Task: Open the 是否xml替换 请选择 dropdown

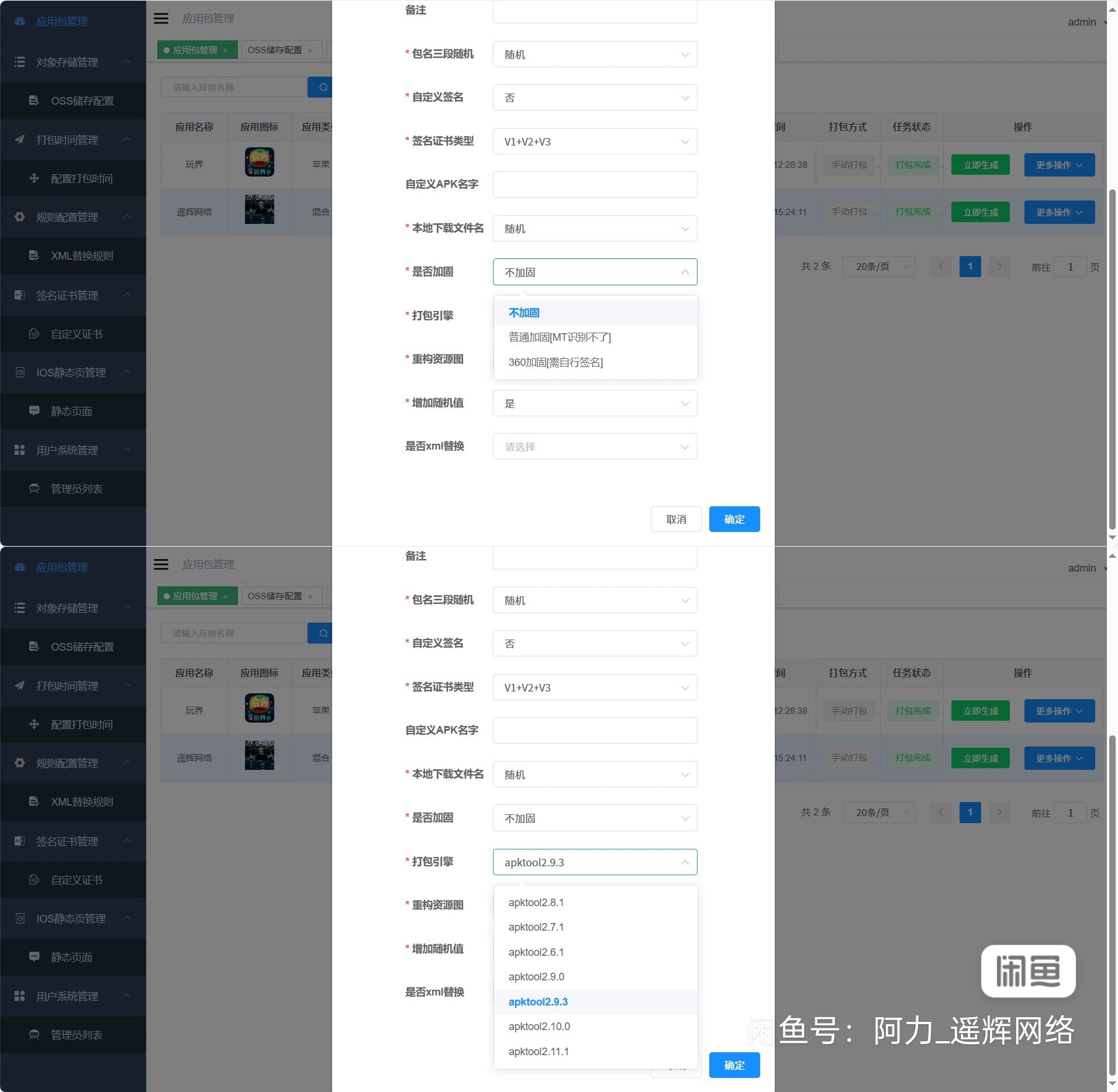Action: coord(595,447)
